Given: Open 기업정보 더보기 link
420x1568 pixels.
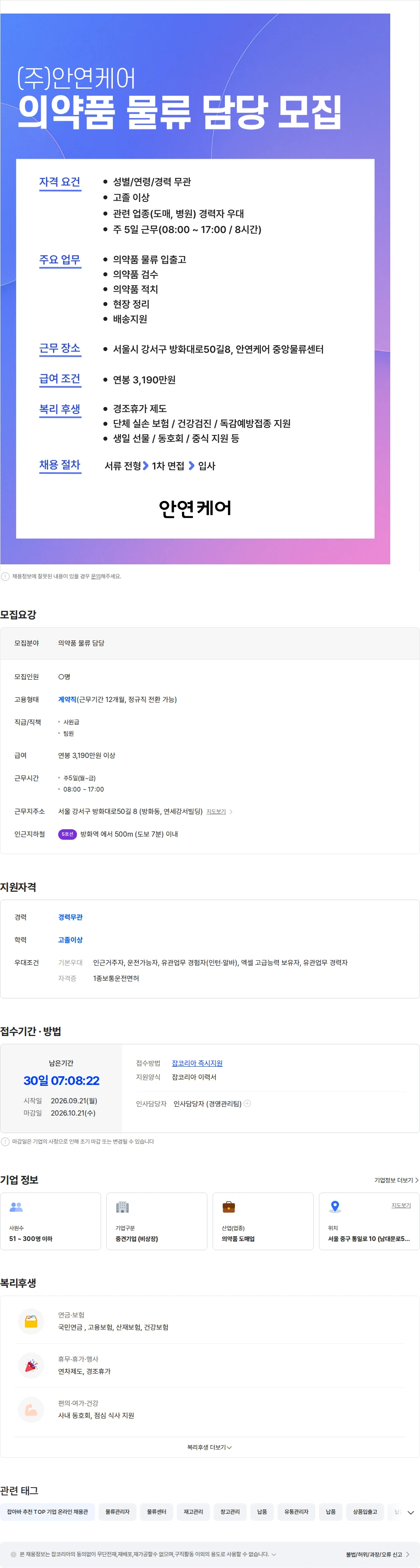Looking at the screenshot, I should tap(396, 1180).
